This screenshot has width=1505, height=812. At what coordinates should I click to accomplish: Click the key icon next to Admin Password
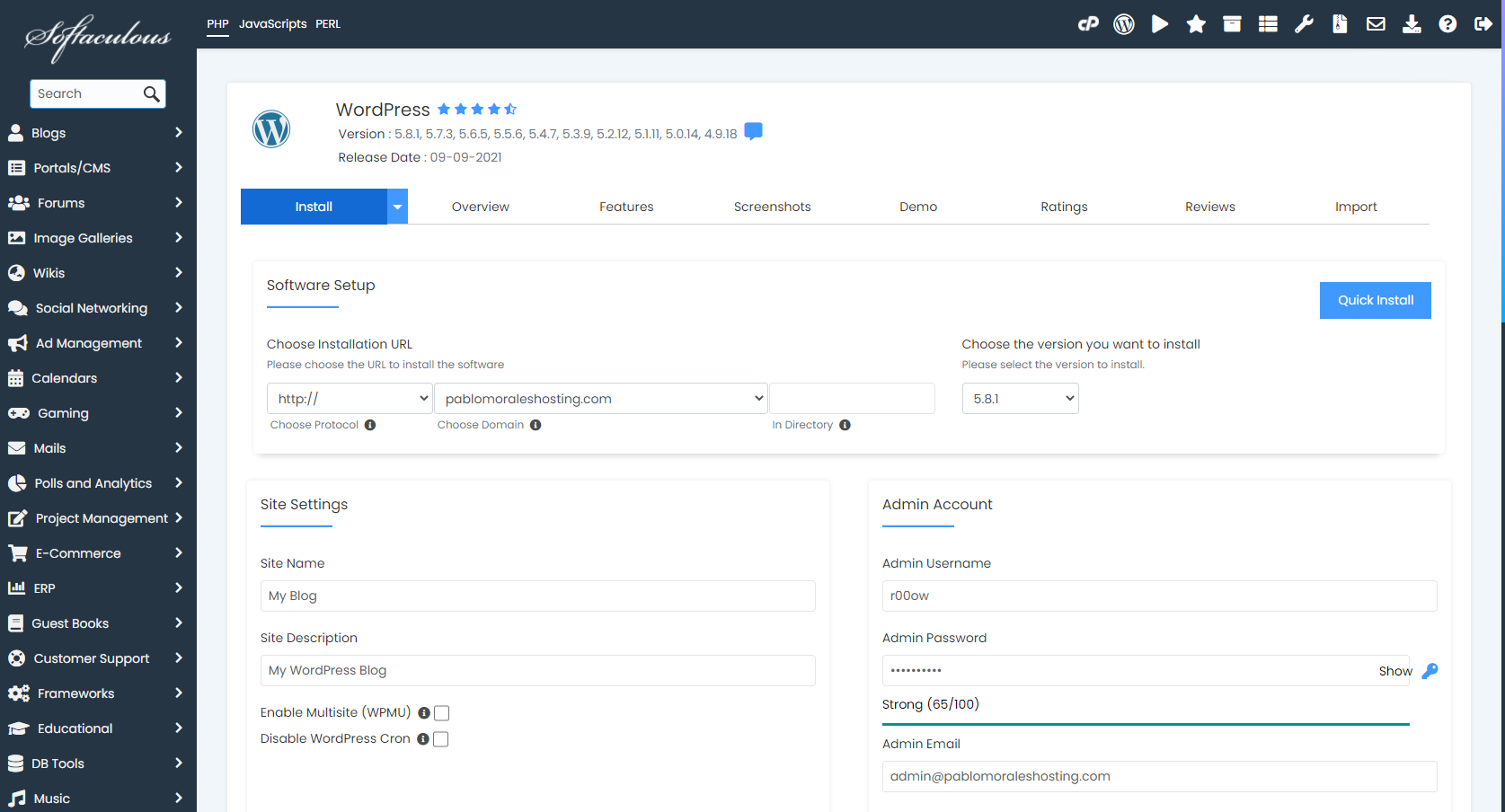click(1430, 670)
